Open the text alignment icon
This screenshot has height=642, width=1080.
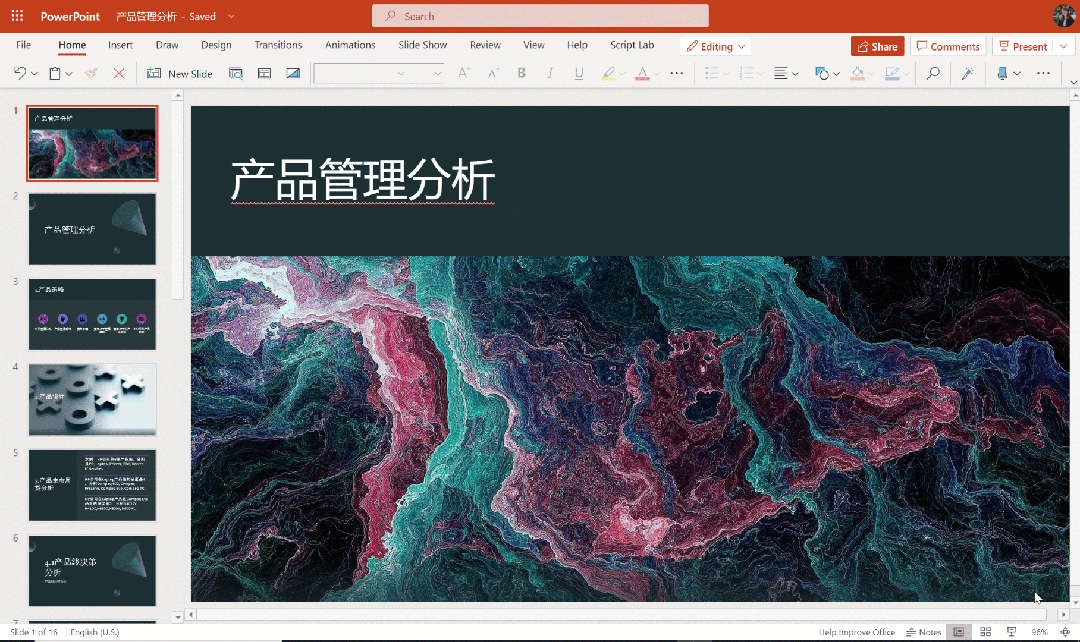coord(780,73)
